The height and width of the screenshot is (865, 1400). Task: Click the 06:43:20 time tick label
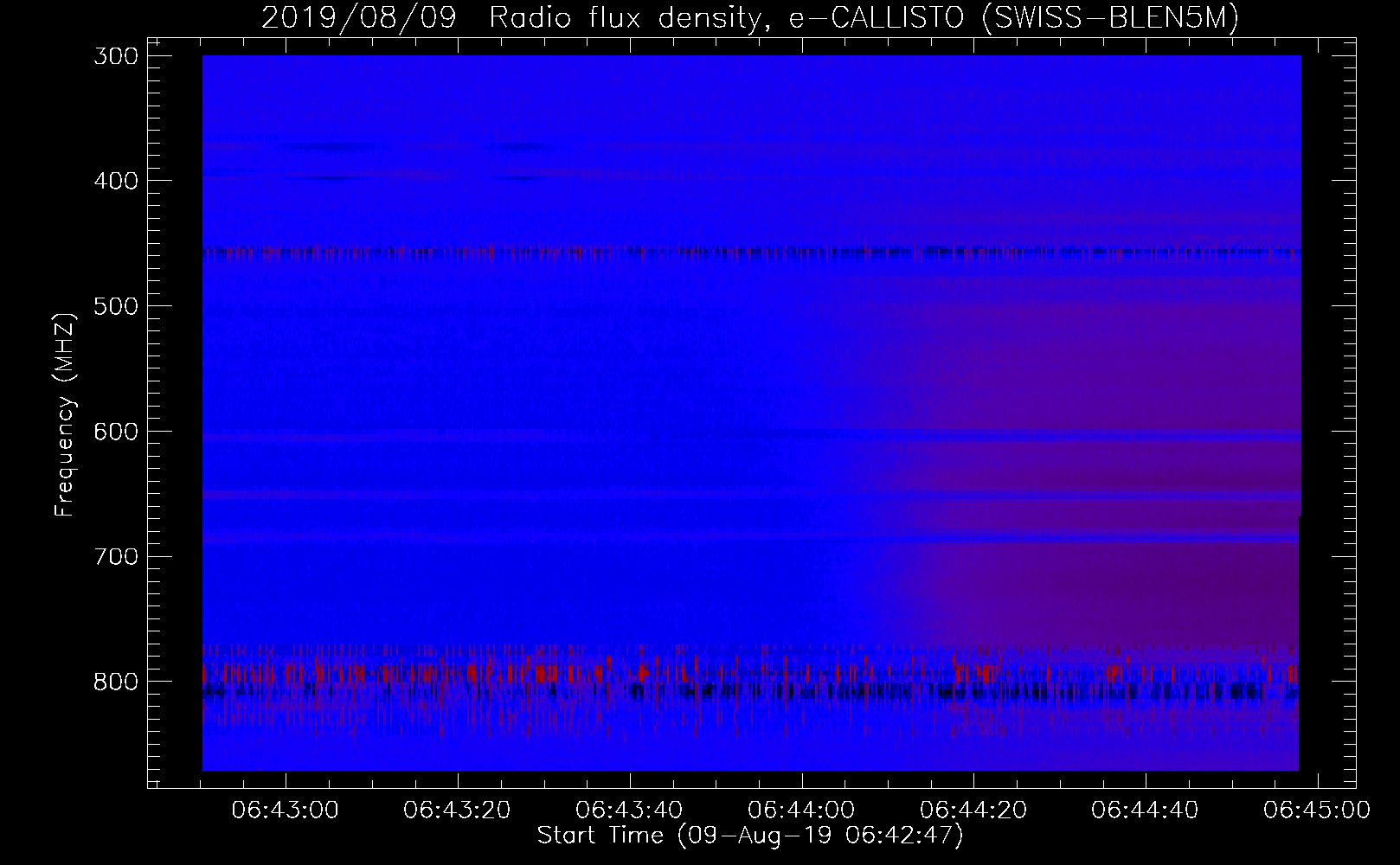tap(458, 811)
